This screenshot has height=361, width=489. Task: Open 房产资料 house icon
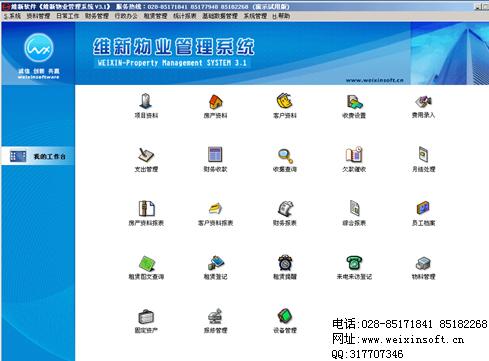pos(216,101)
